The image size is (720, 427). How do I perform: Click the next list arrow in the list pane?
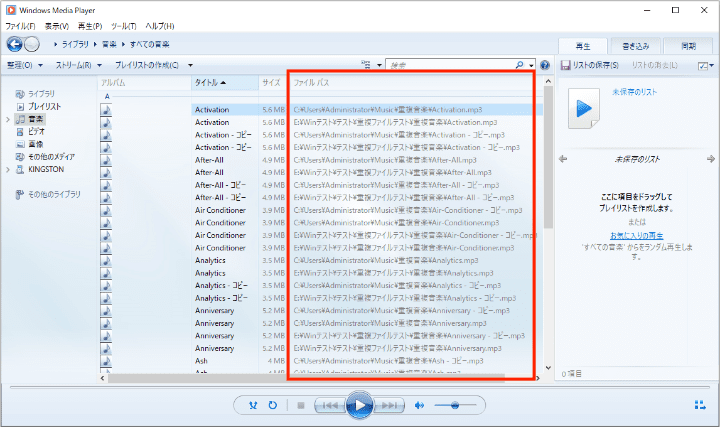click(711, 159)
